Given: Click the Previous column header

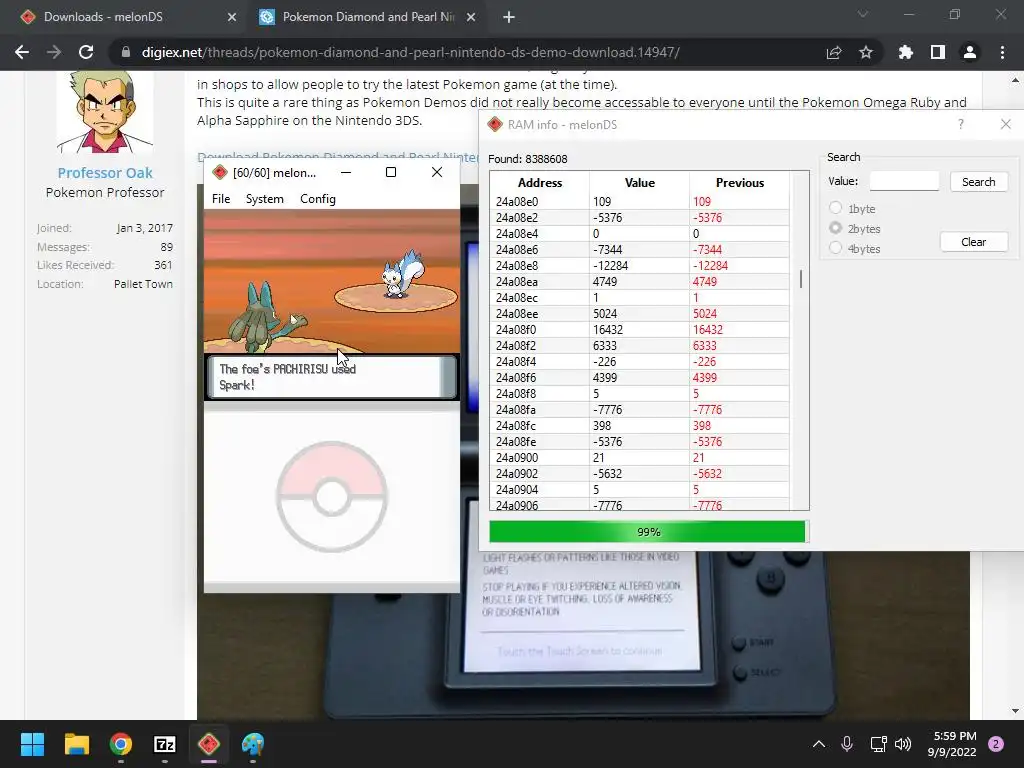Looking at the screenshot, I should [739, 183].
